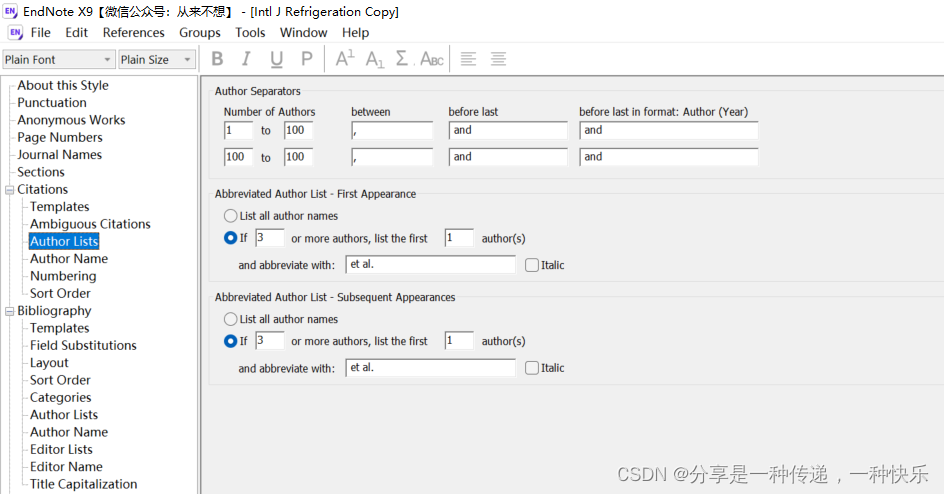Open Templates under Bibliography
The width and height of the screenshot is (944, 494).
(60, 329)
